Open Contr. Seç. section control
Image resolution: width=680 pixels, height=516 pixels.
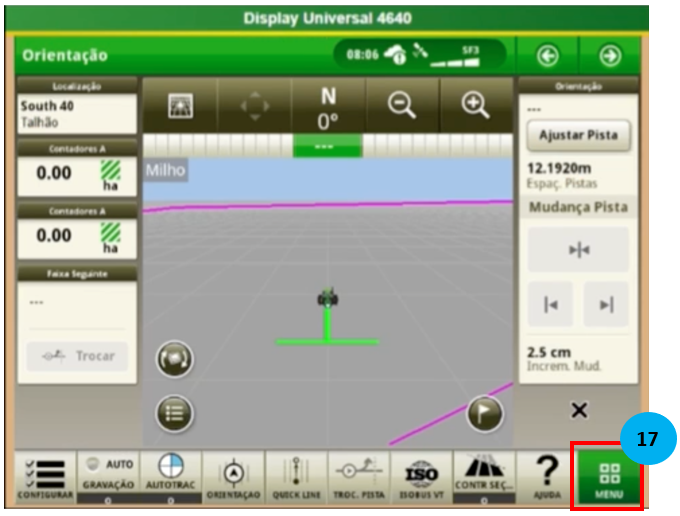point(483,476)
